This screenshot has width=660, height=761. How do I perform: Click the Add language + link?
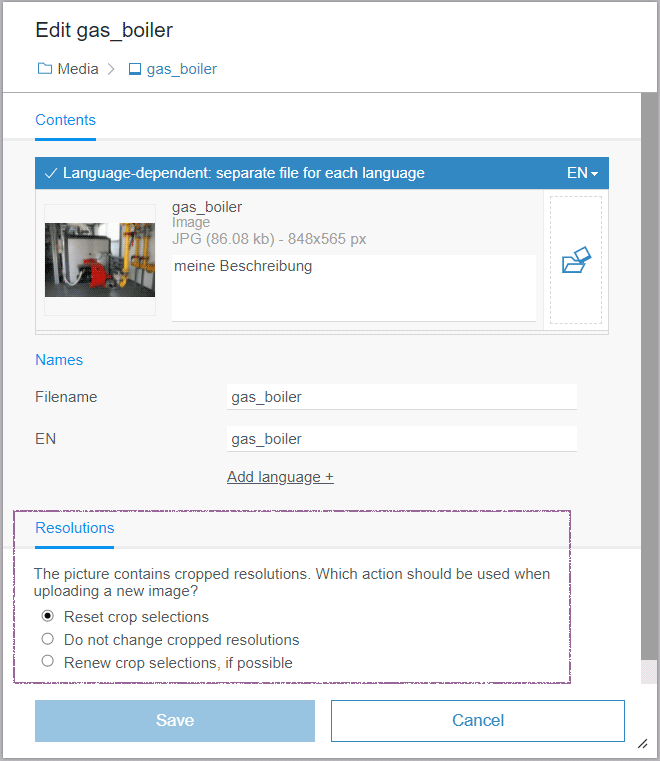pos(280,477)
